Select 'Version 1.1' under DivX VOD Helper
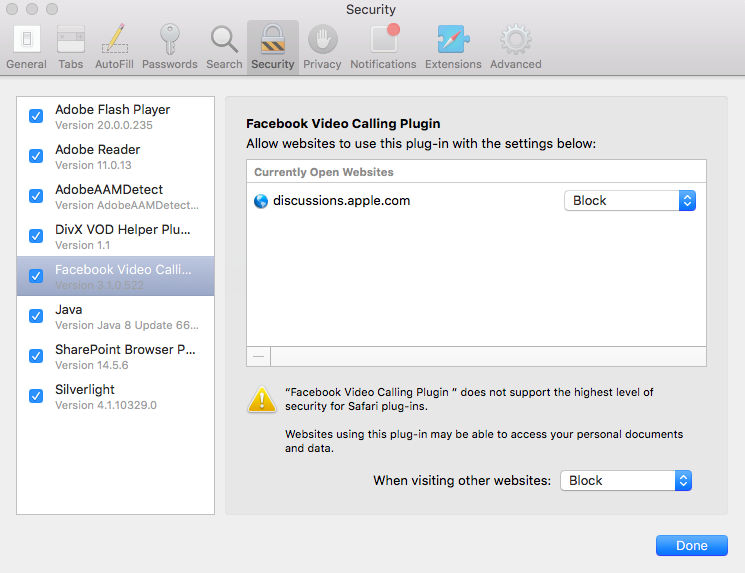The image size is (745, 573). (83, 245)
